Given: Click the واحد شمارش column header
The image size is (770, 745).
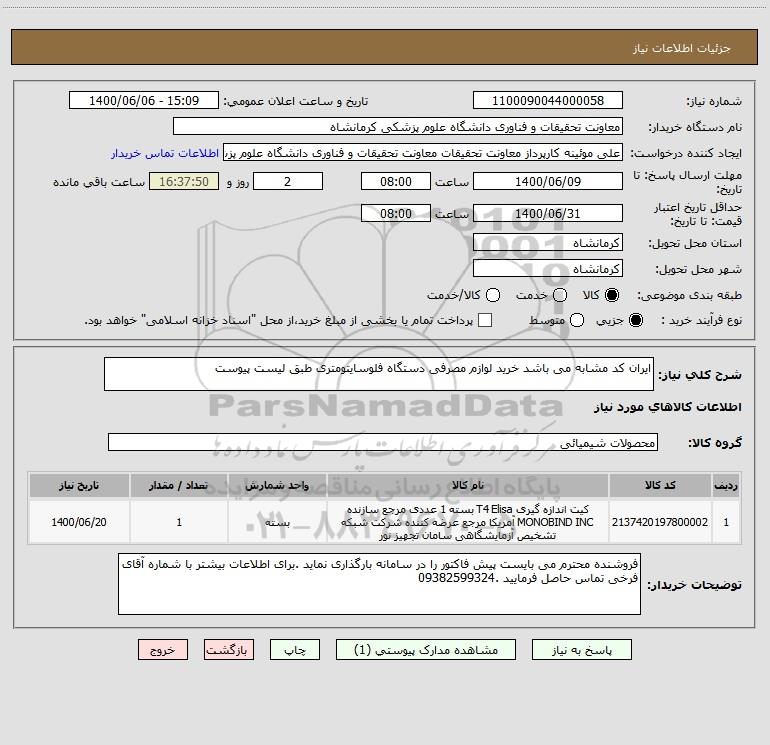Looking at the screenshot, I should click(277, 485).
